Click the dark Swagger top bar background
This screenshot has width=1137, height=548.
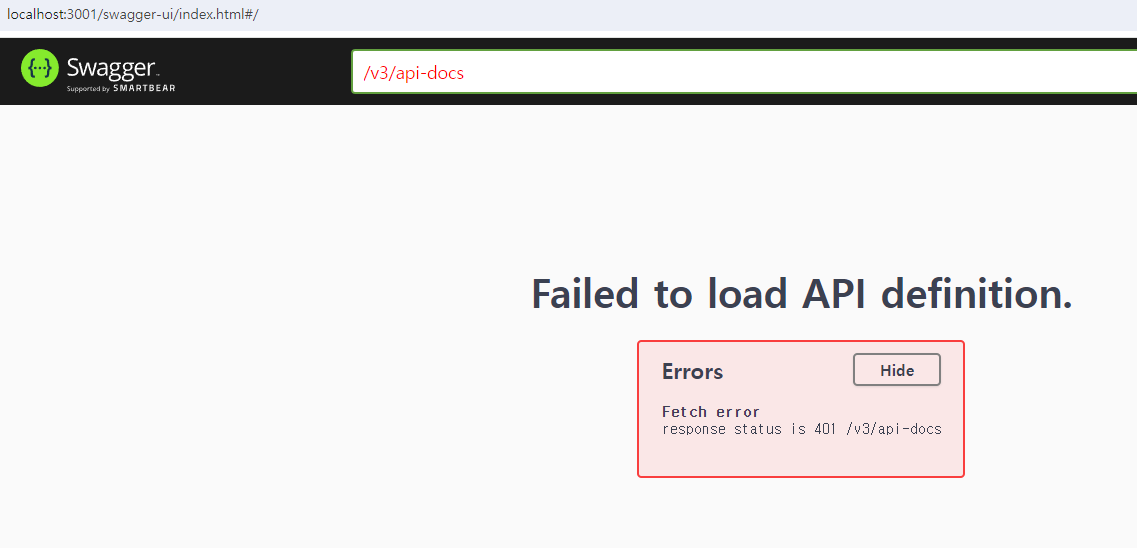(x=261, y=71)
